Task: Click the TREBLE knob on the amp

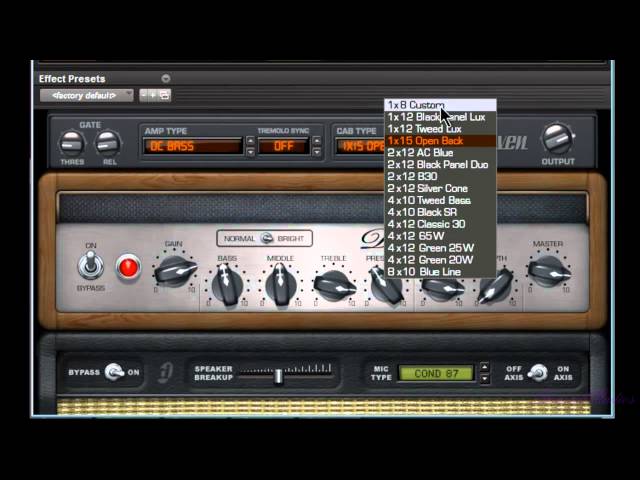Action: pos(333,286)
